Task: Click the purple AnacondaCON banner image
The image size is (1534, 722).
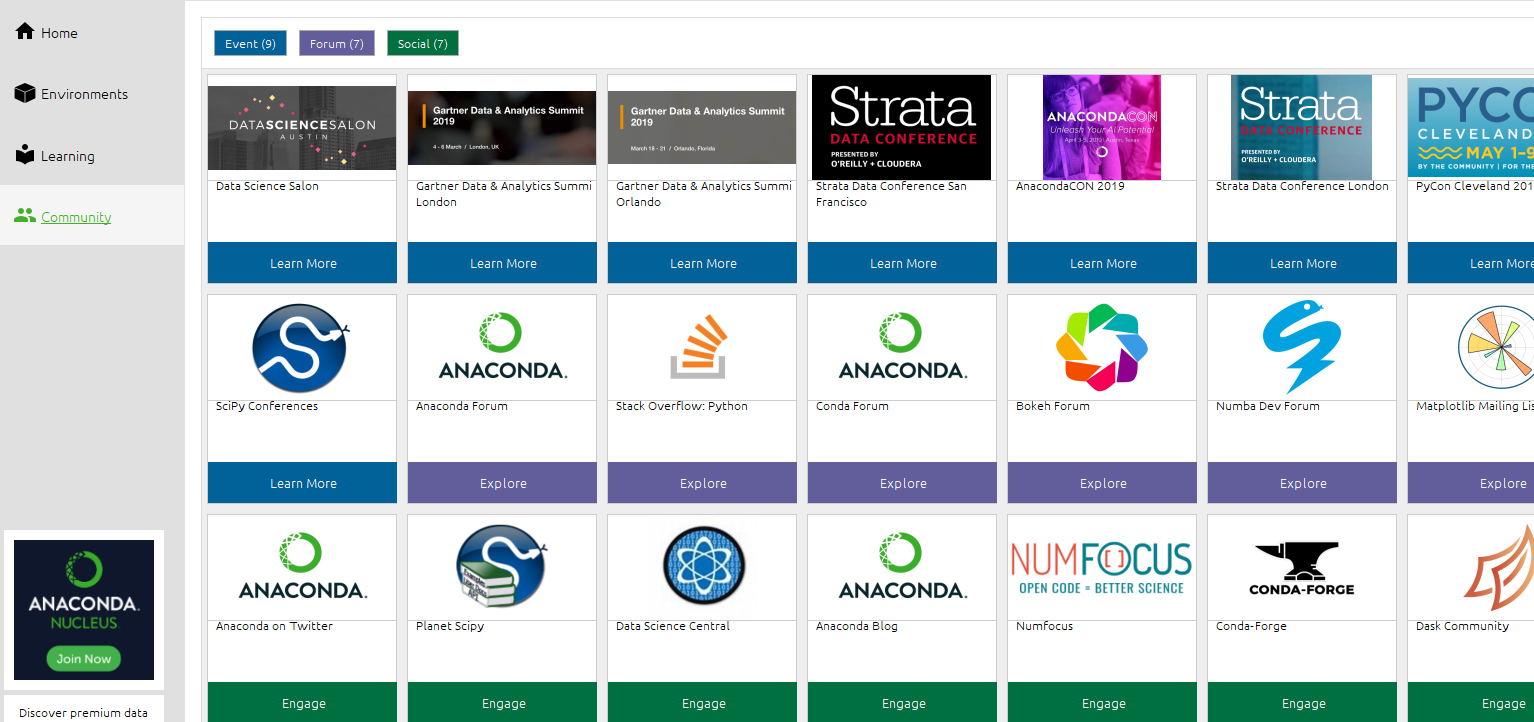Action: pyautogui.click(x=1102, y=128)
